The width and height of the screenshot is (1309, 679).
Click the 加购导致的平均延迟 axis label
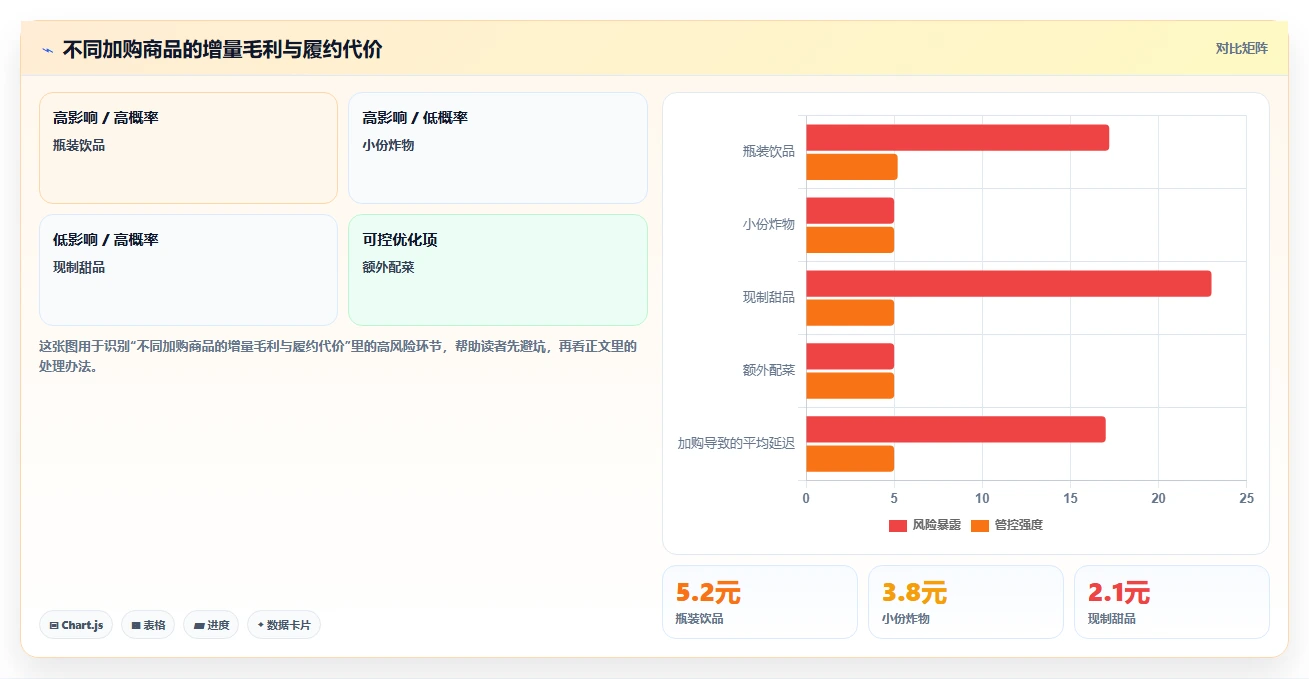tap(737, 443)
